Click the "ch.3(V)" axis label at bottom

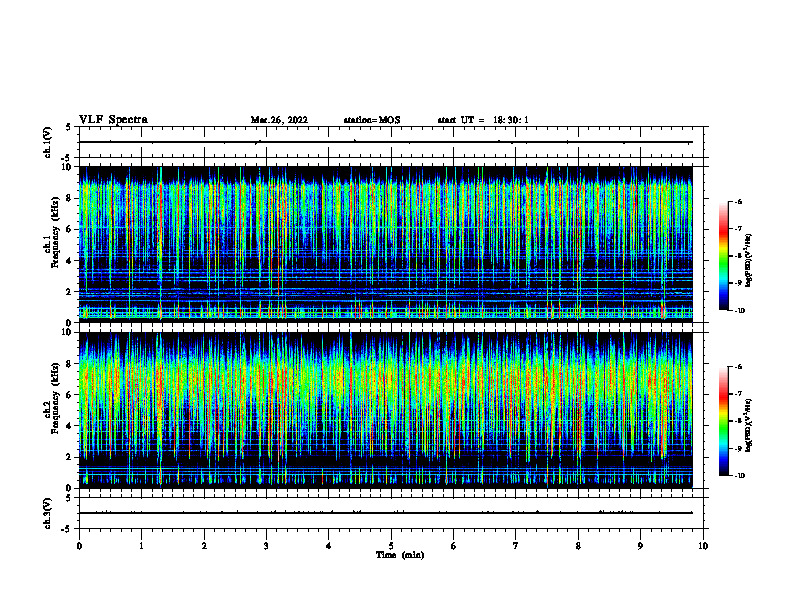[x=48, y=513]
